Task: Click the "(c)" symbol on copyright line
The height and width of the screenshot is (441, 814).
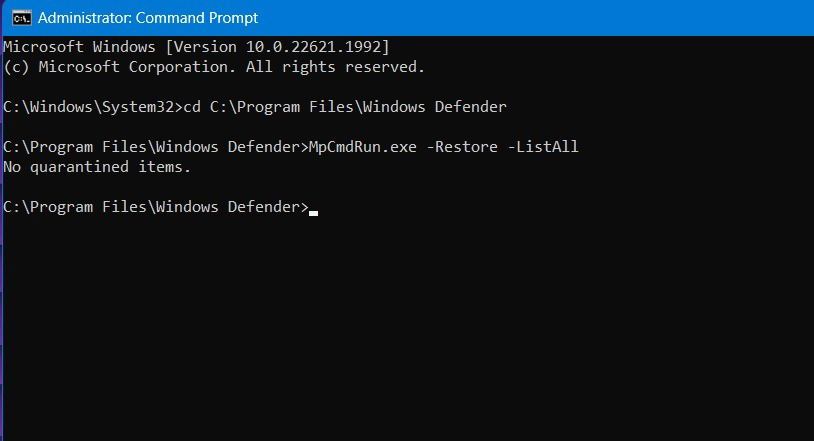Action: click(x=17, y=67)
